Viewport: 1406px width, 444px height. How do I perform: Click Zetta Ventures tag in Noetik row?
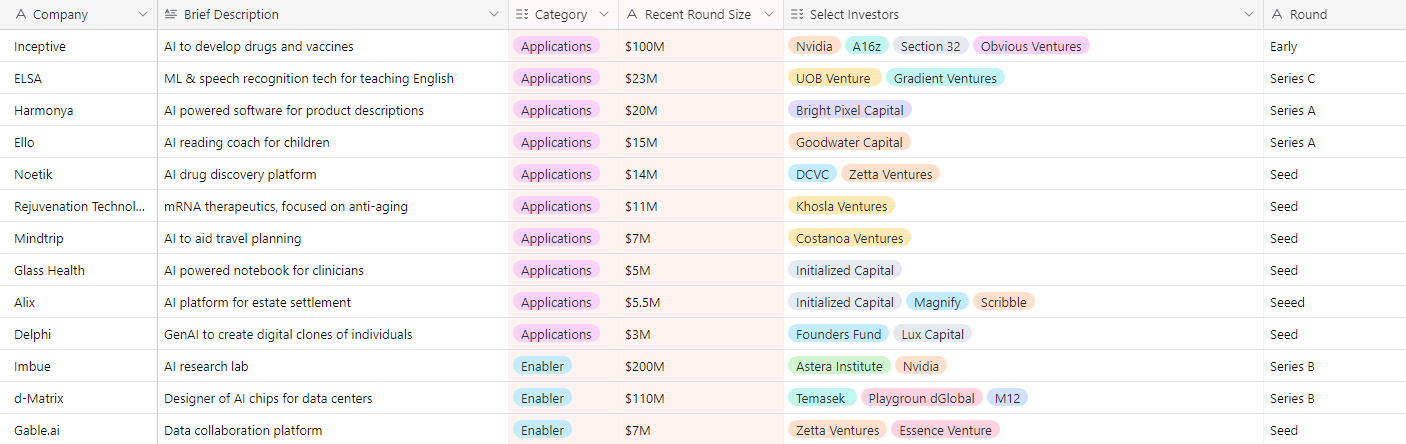890,174
